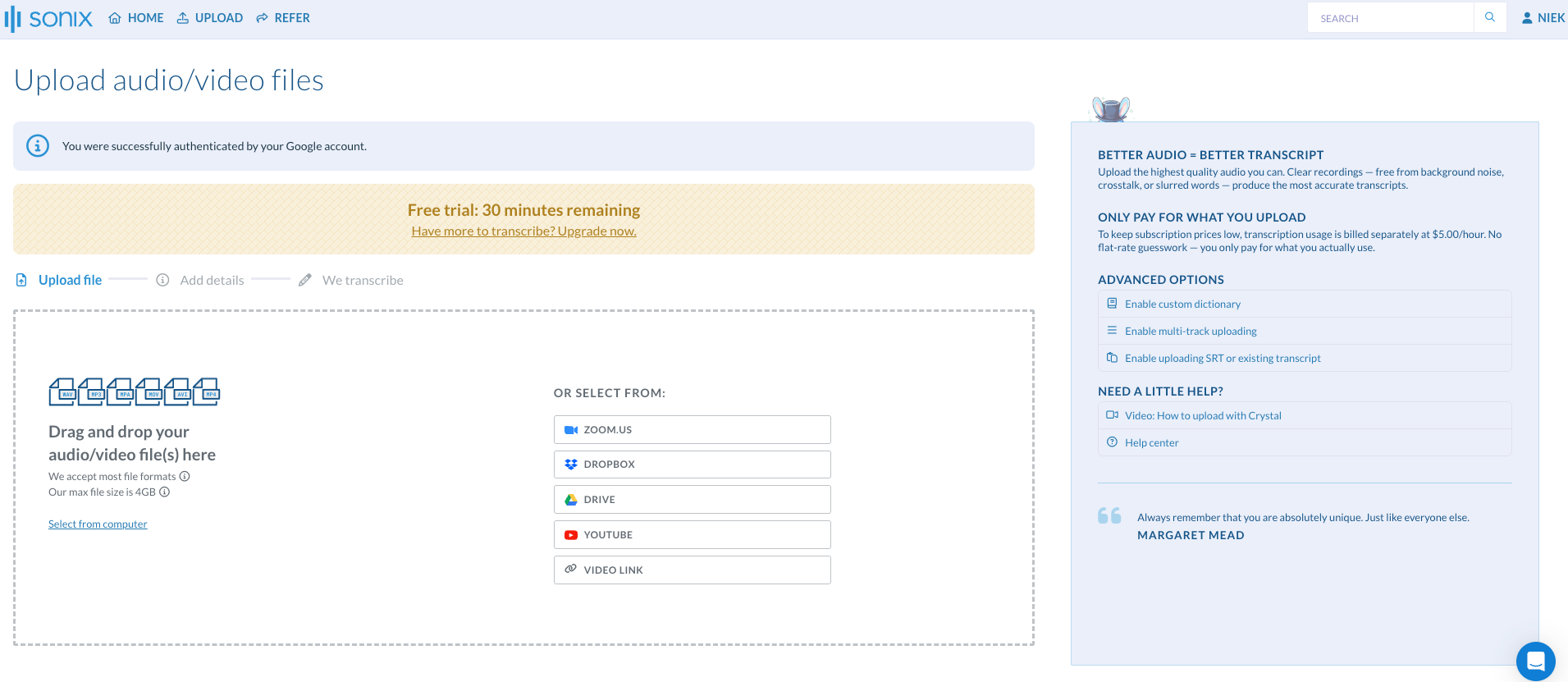Click the file format icons graphic

[134, 392]
